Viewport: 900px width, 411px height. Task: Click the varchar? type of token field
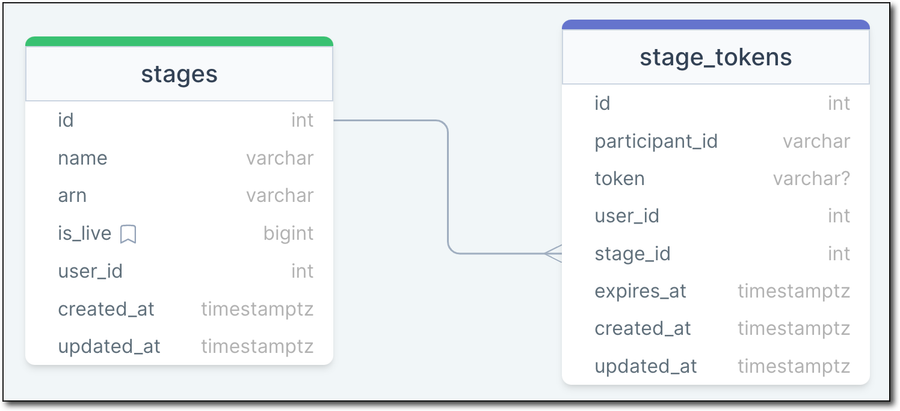click(811, 179)
